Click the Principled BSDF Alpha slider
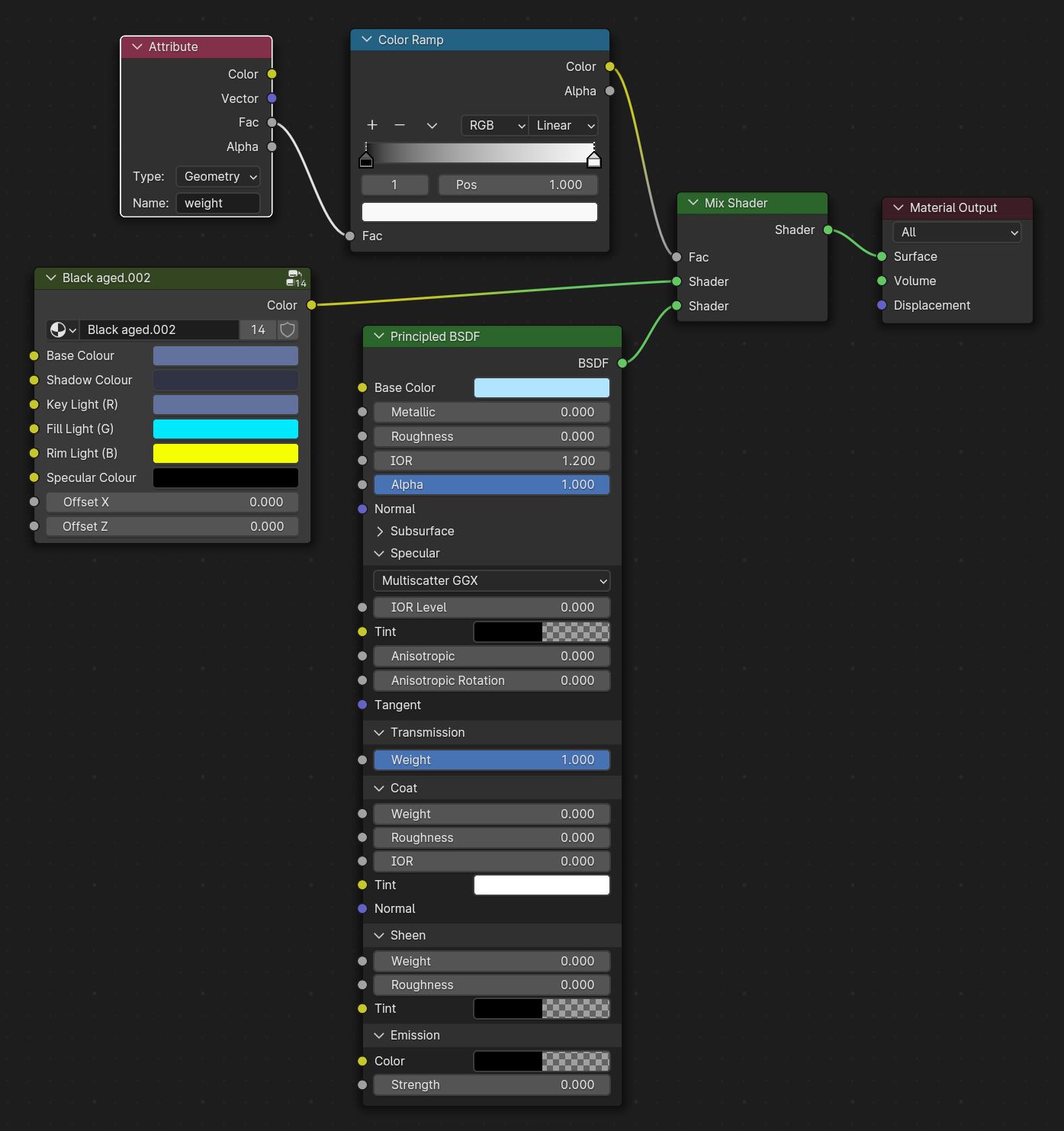Viewport: 1064px width, 1131px height. click(x=492, y=484)
